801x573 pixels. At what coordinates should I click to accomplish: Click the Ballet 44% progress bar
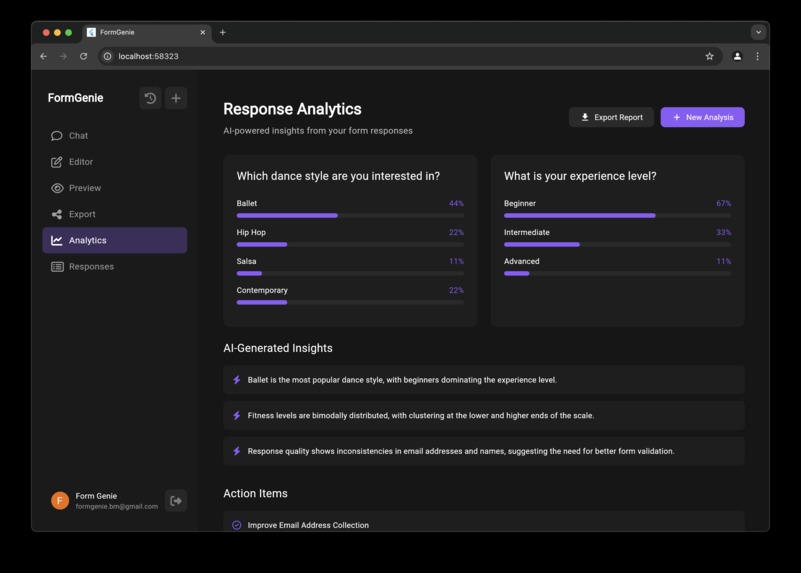[x=350, y=216]
